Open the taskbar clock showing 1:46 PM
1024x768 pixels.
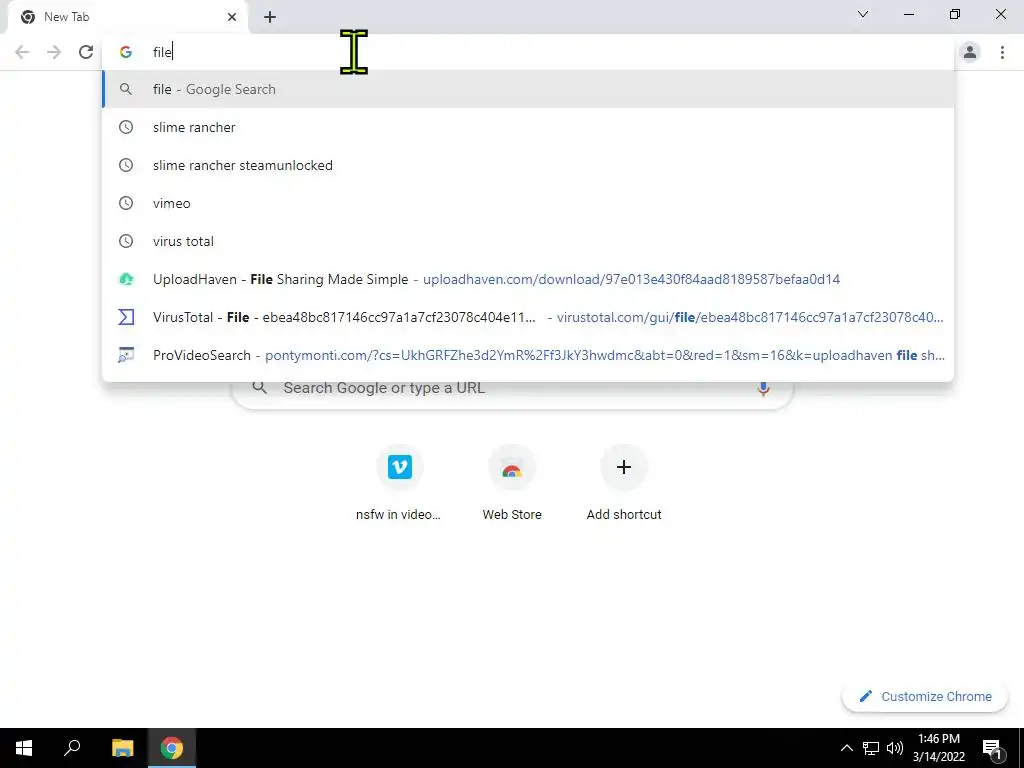coord(939,748)
